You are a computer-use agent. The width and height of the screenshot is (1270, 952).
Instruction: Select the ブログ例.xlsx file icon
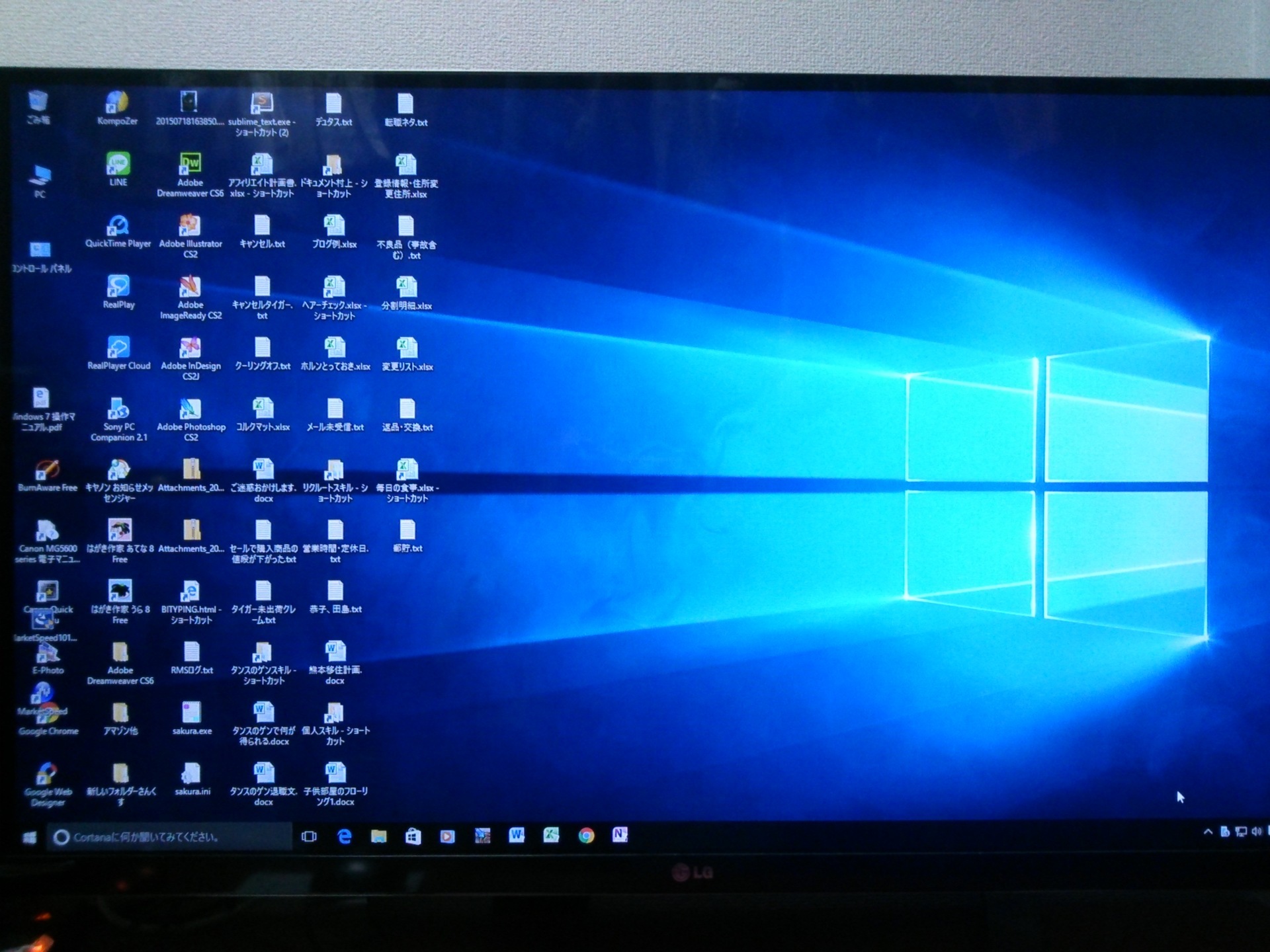(x=334, y=232)
